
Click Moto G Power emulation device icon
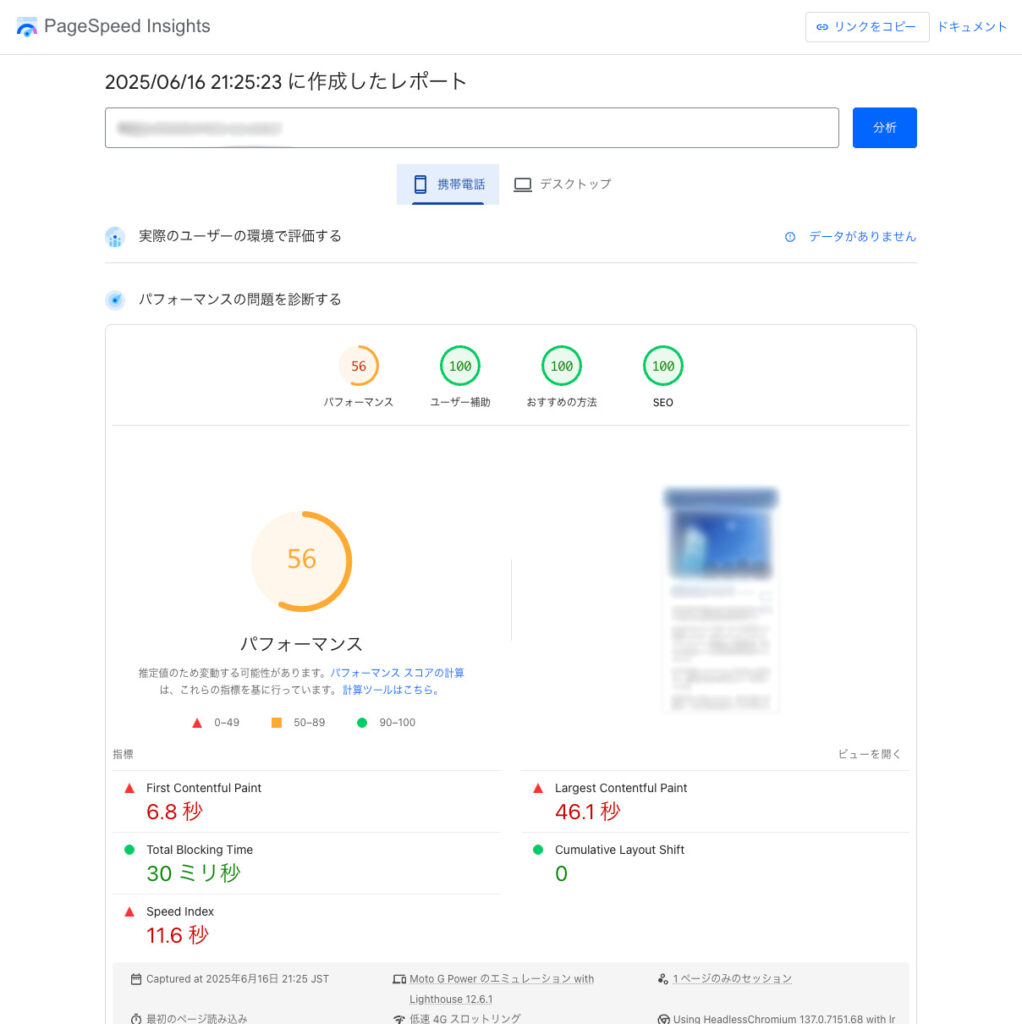tap(399, 979)
